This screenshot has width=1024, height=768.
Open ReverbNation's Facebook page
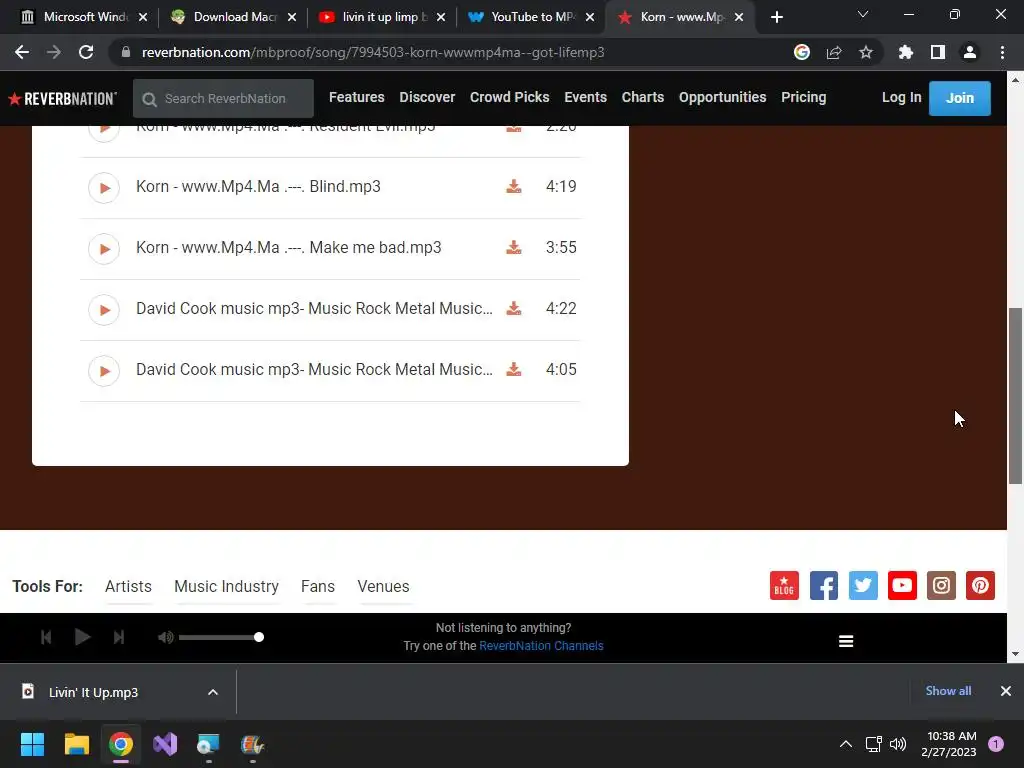click(824, 585)
